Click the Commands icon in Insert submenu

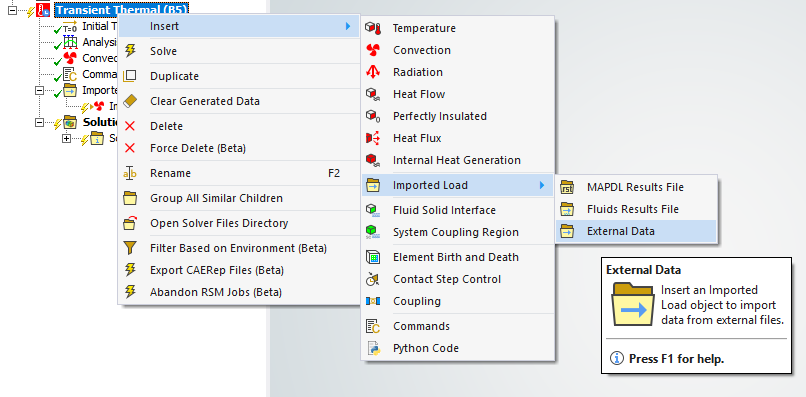(373, 326)
